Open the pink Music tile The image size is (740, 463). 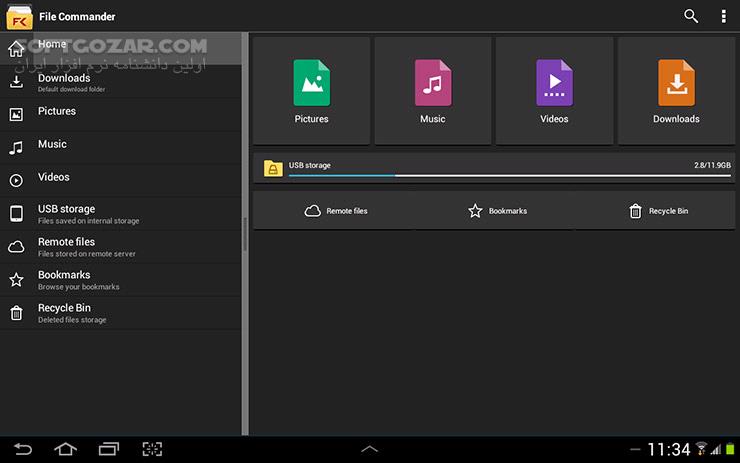(433, 91)
